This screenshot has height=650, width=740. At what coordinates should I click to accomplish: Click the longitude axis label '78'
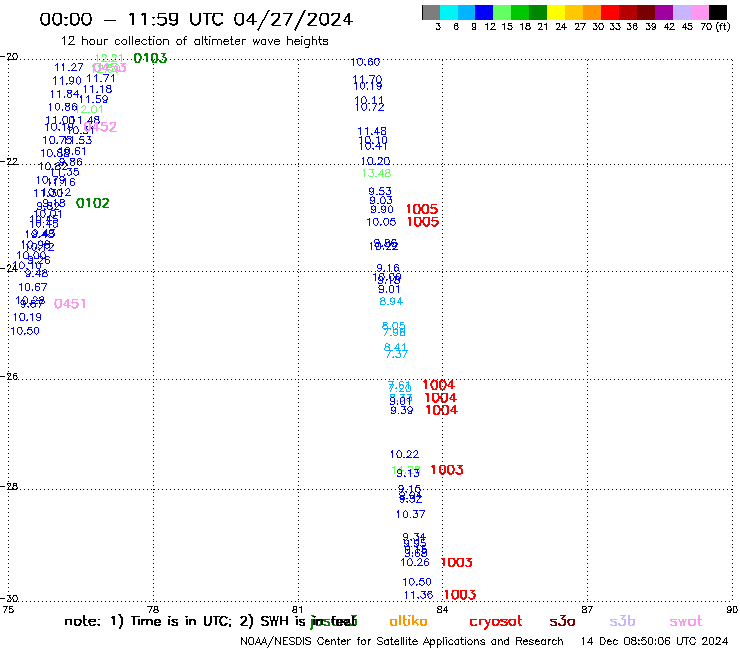point(153,609)
